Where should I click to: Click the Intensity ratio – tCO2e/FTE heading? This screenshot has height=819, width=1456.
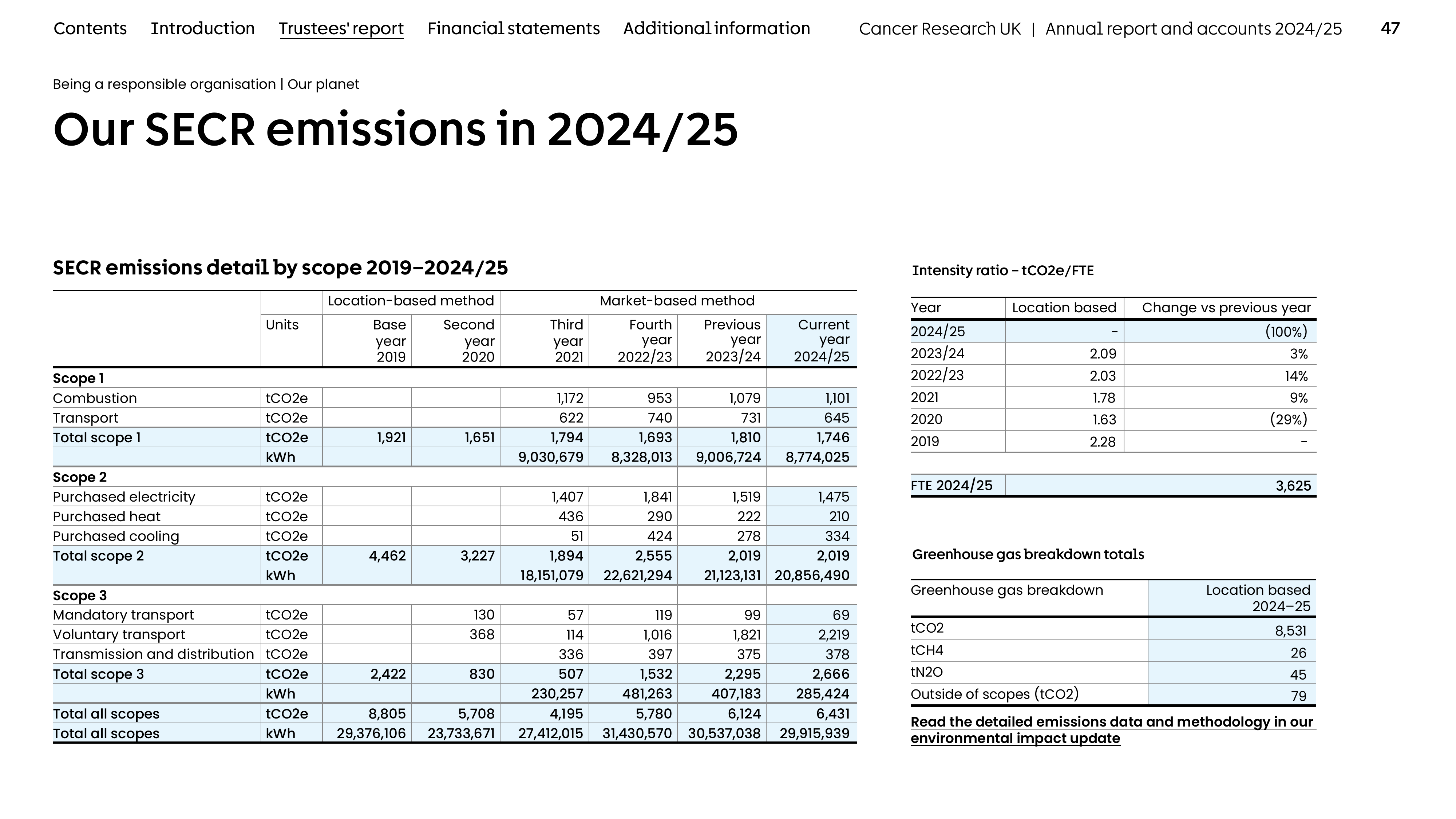[x=1003, y=271]
